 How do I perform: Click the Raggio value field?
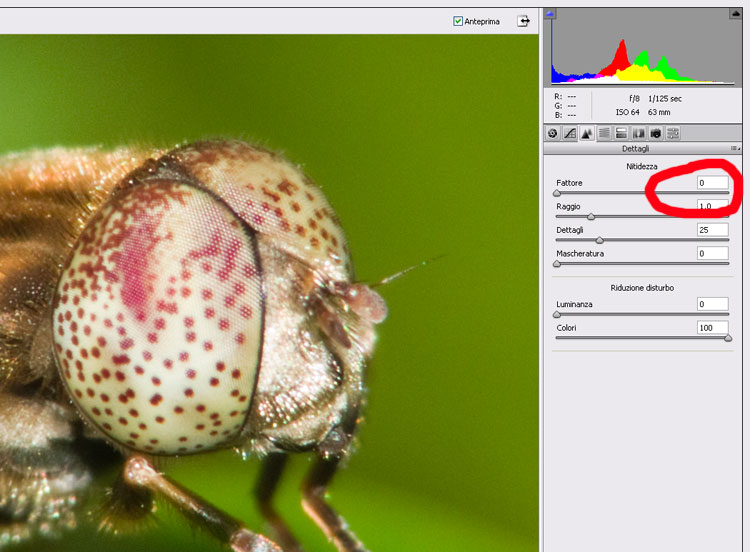pyautogui.click(x=712, y=206)
